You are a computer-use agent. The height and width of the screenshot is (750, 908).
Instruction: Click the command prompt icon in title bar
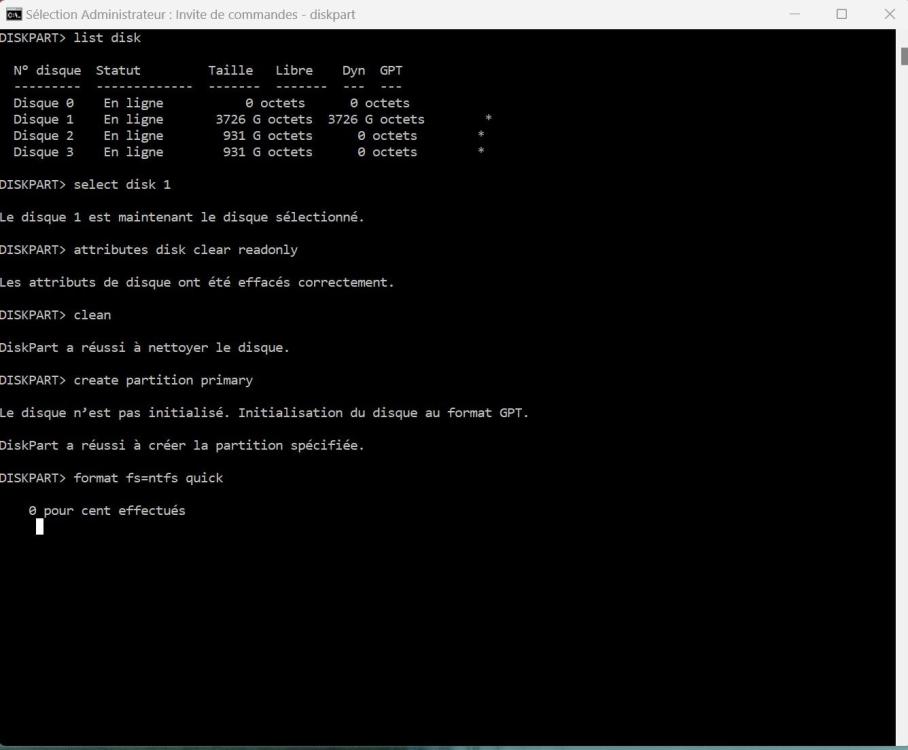(x=13, y=14)
